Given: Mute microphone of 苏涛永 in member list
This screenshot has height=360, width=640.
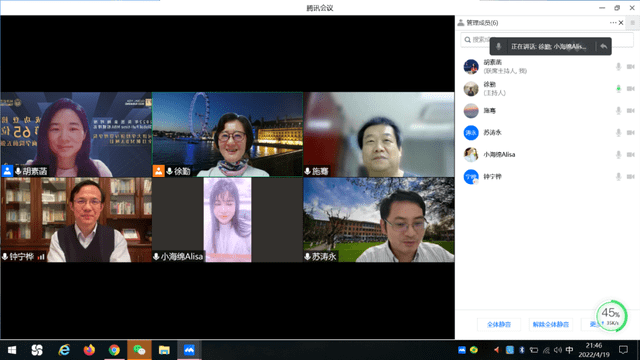Looking at the screenshot, I should [618, 133].
